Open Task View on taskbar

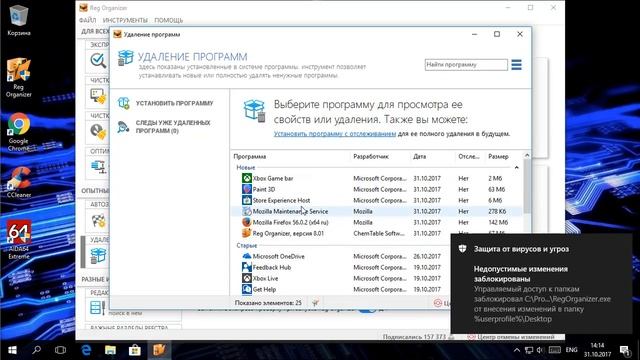(x=60, y=350)
